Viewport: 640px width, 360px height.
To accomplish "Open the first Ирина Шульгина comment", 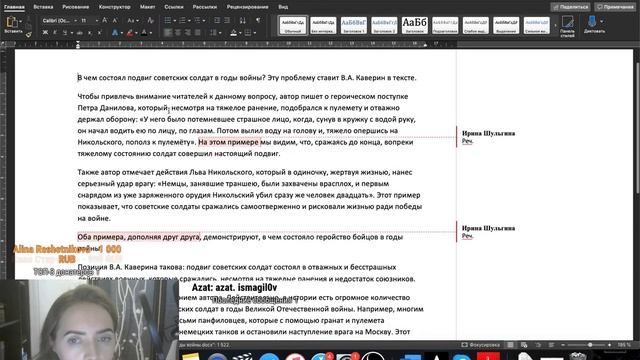I will (x=488, y=137).
